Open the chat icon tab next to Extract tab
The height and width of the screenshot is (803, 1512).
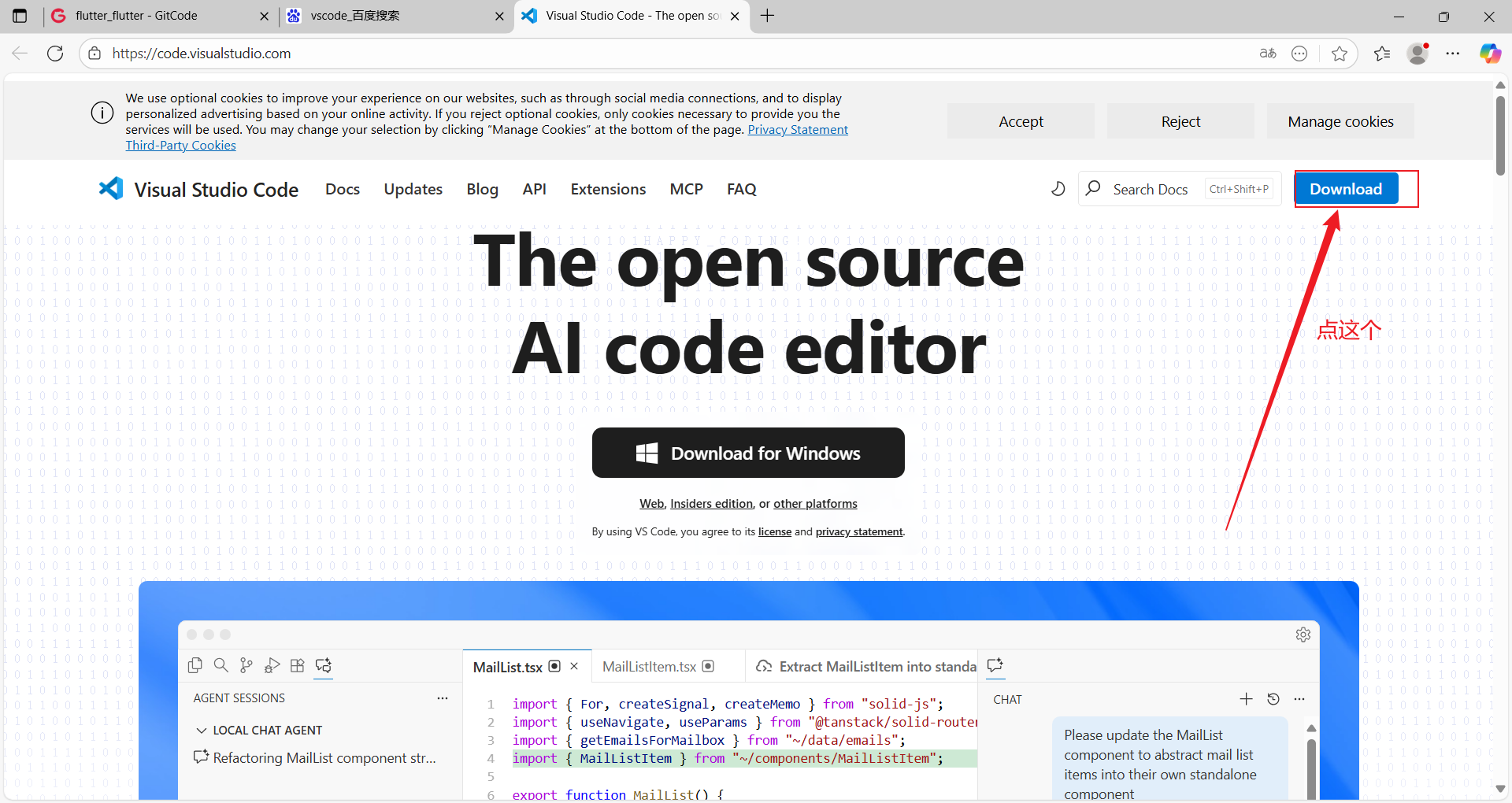click(x=995, y=665)
